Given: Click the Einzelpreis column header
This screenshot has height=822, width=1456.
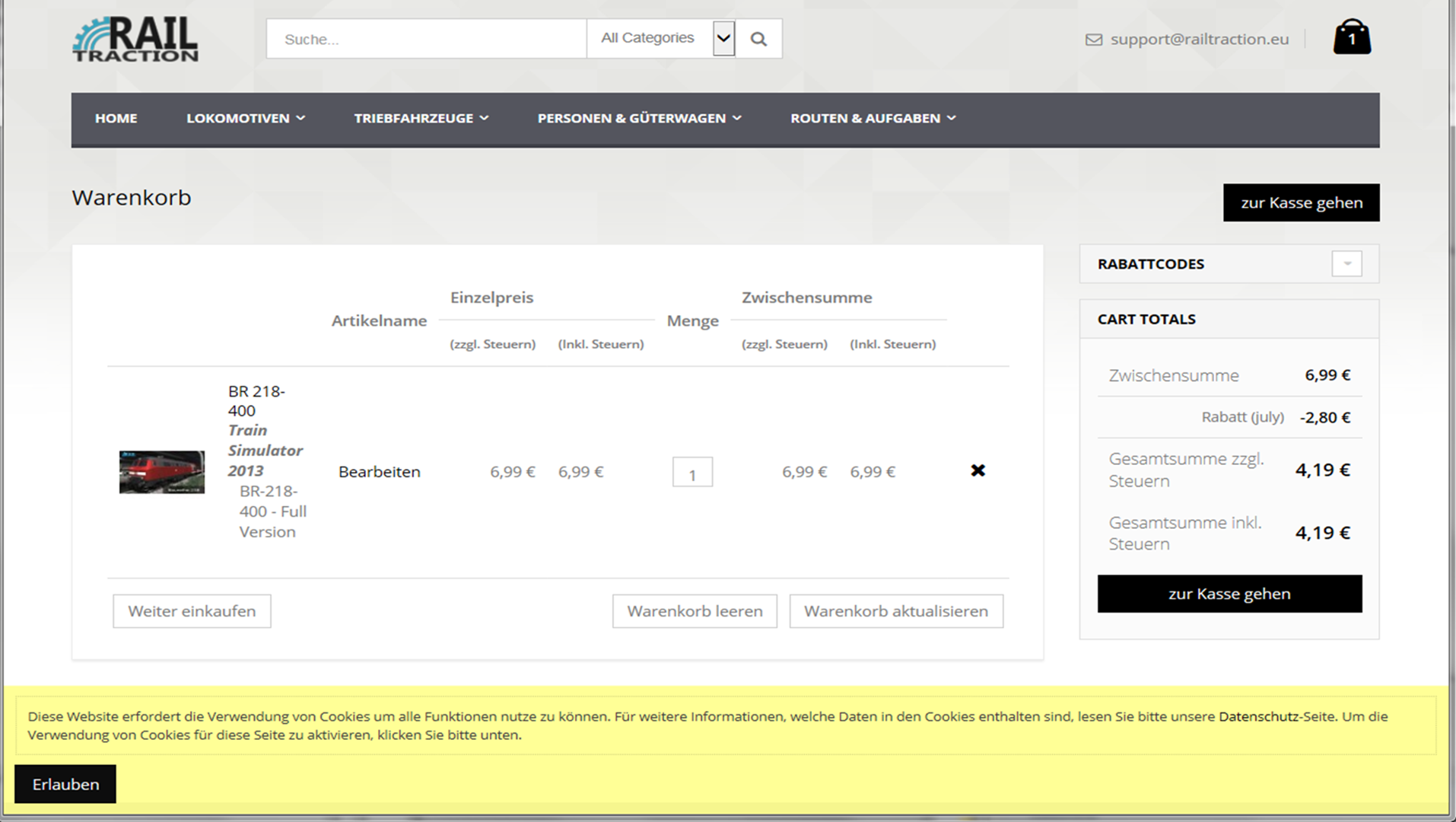Looking at the screenshot, I should click(491, 298).
